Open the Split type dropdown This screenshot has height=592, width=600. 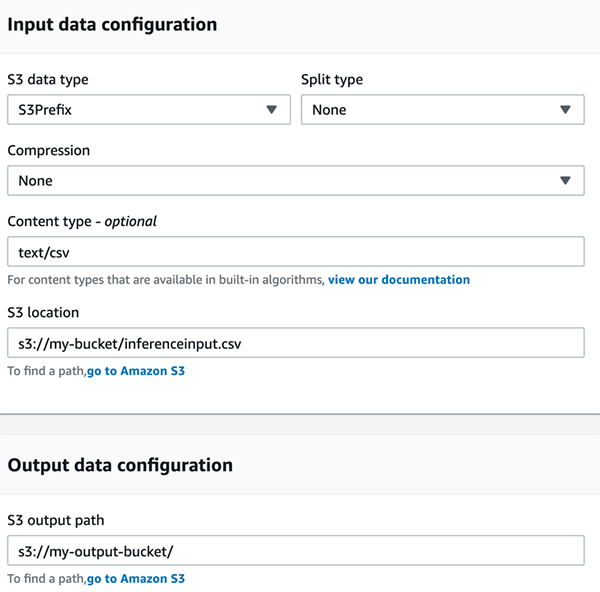point(443,110)
